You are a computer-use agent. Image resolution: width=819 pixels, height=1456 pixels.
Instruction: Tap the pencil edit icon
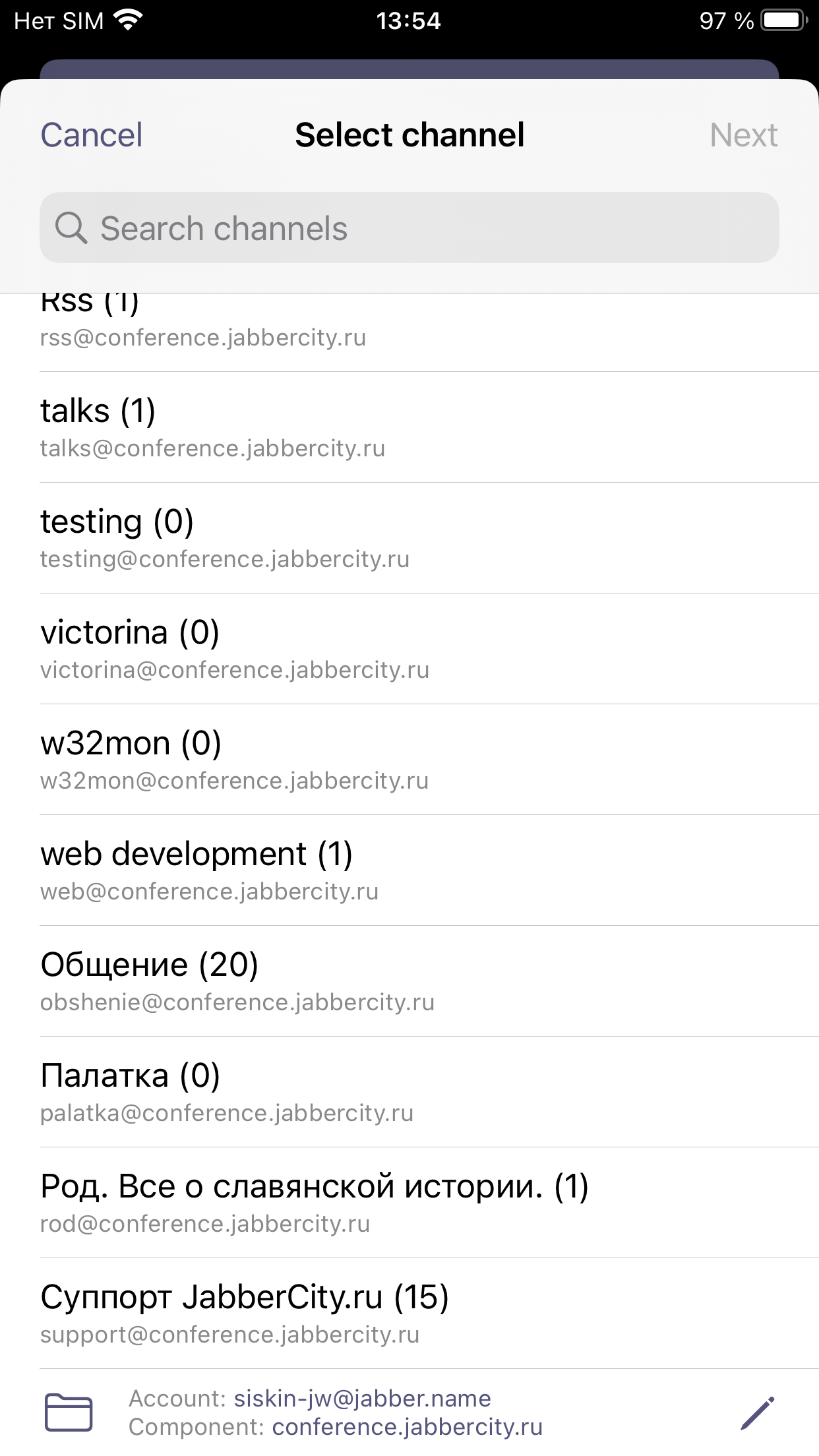[757, 1412]
